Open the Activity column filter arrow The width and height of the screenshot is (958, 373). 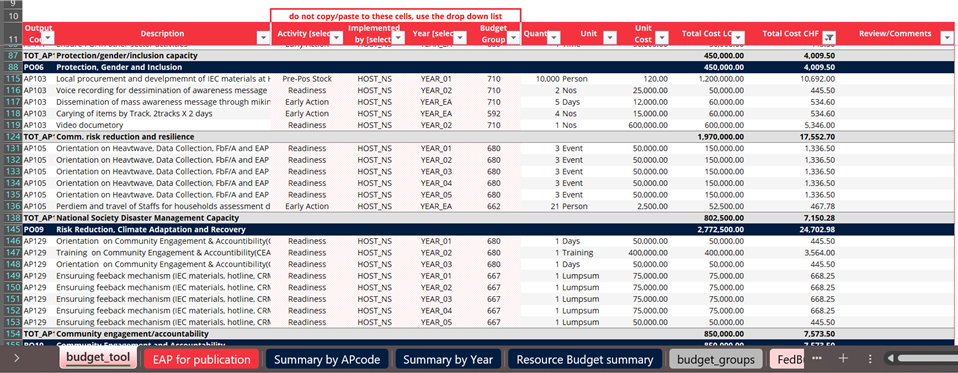click(x=337, y=38)
